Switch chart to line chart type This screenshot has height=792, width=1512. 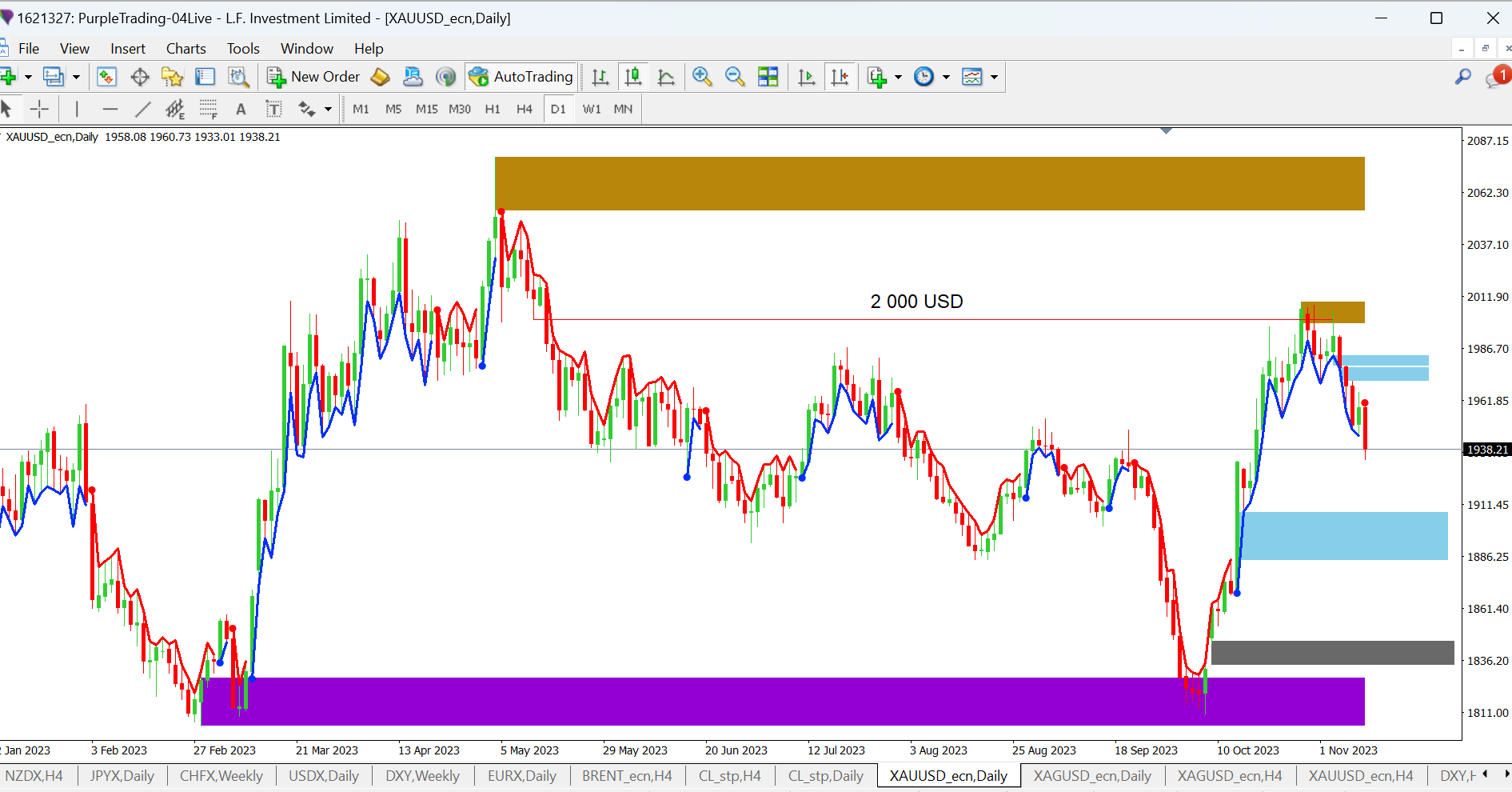[x=666, y=77]
